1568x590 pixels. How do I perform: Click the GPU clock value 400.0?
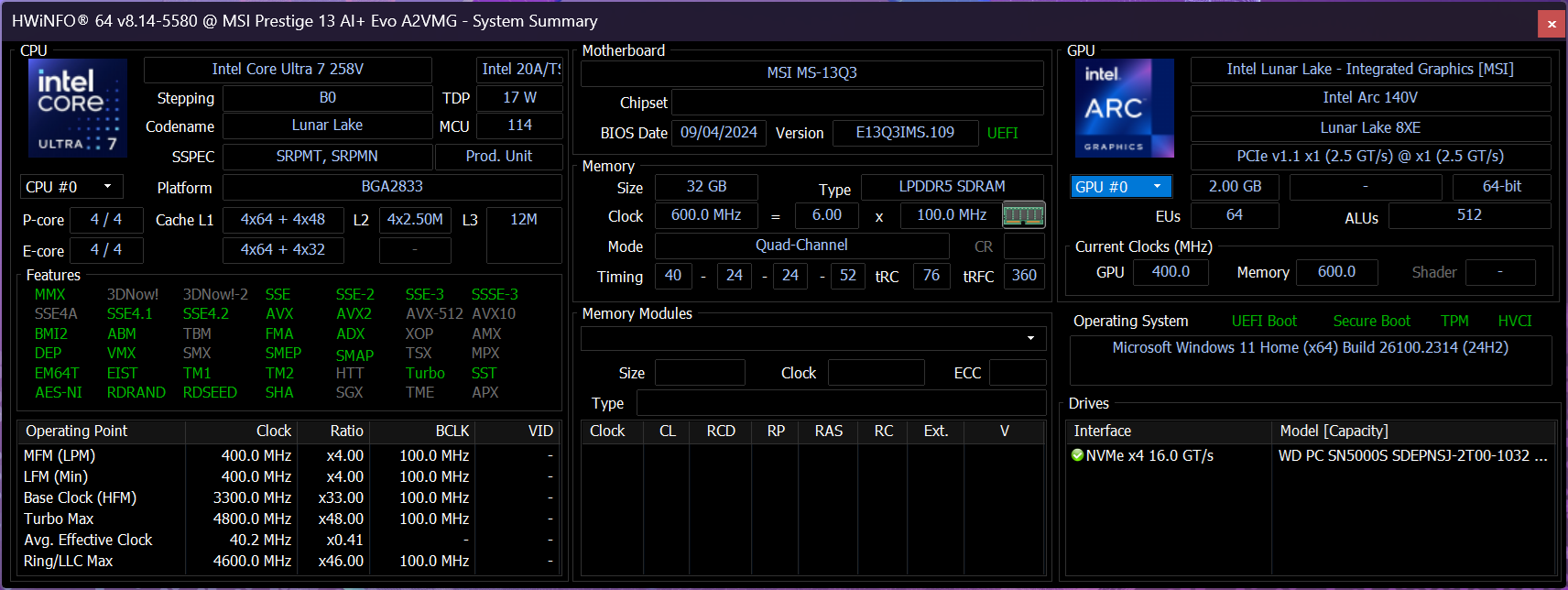click(1171, 272)
